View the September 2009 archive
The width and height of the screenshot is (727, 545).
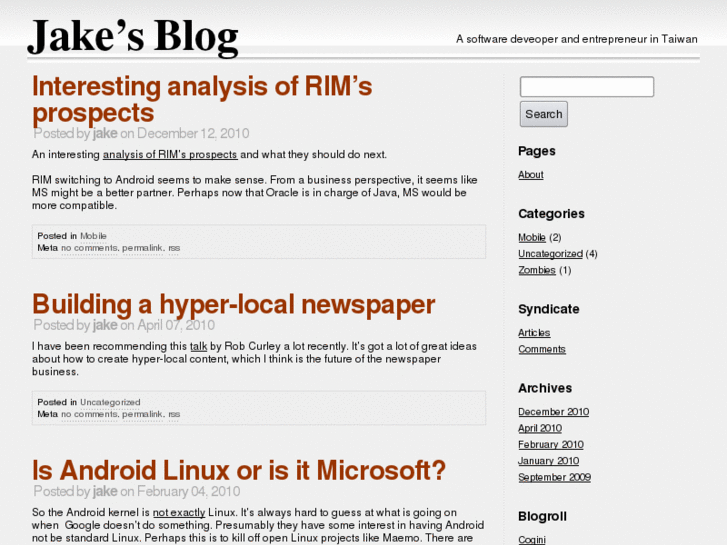tap(555, 477)
